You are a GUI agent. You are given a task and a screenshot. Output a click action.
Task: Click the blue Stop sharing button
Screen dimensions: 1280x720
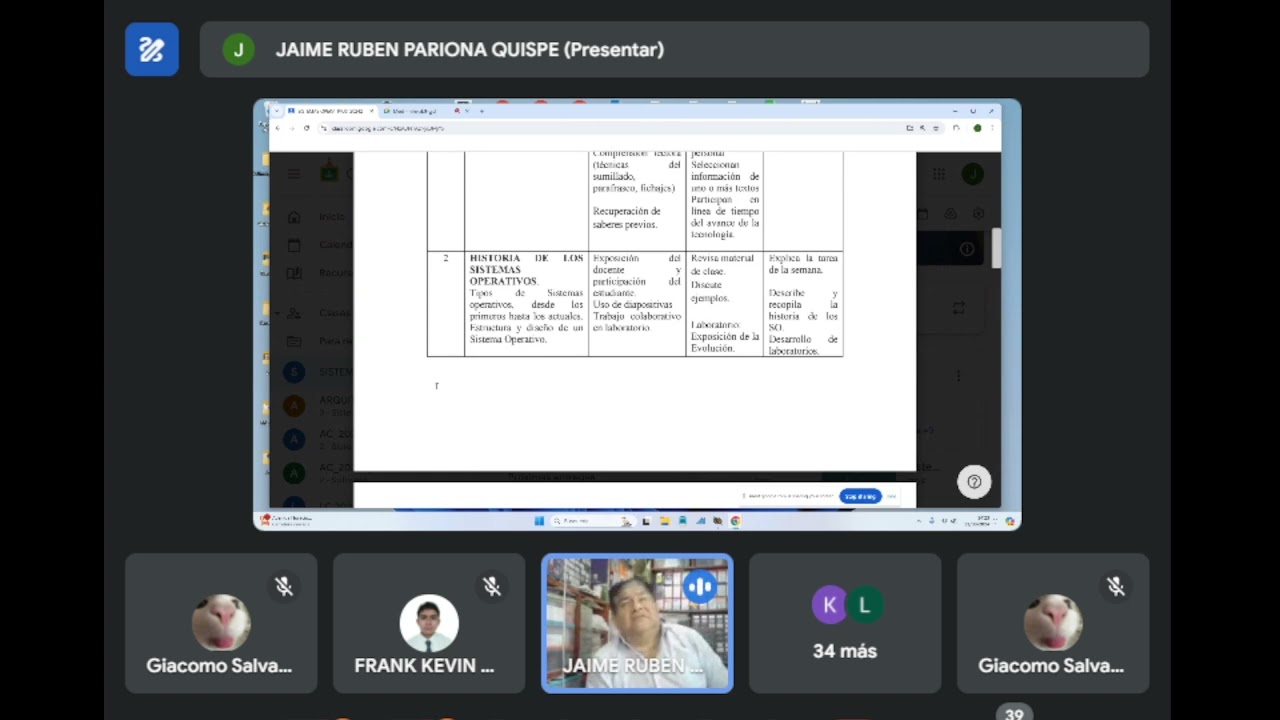point(860,496)
